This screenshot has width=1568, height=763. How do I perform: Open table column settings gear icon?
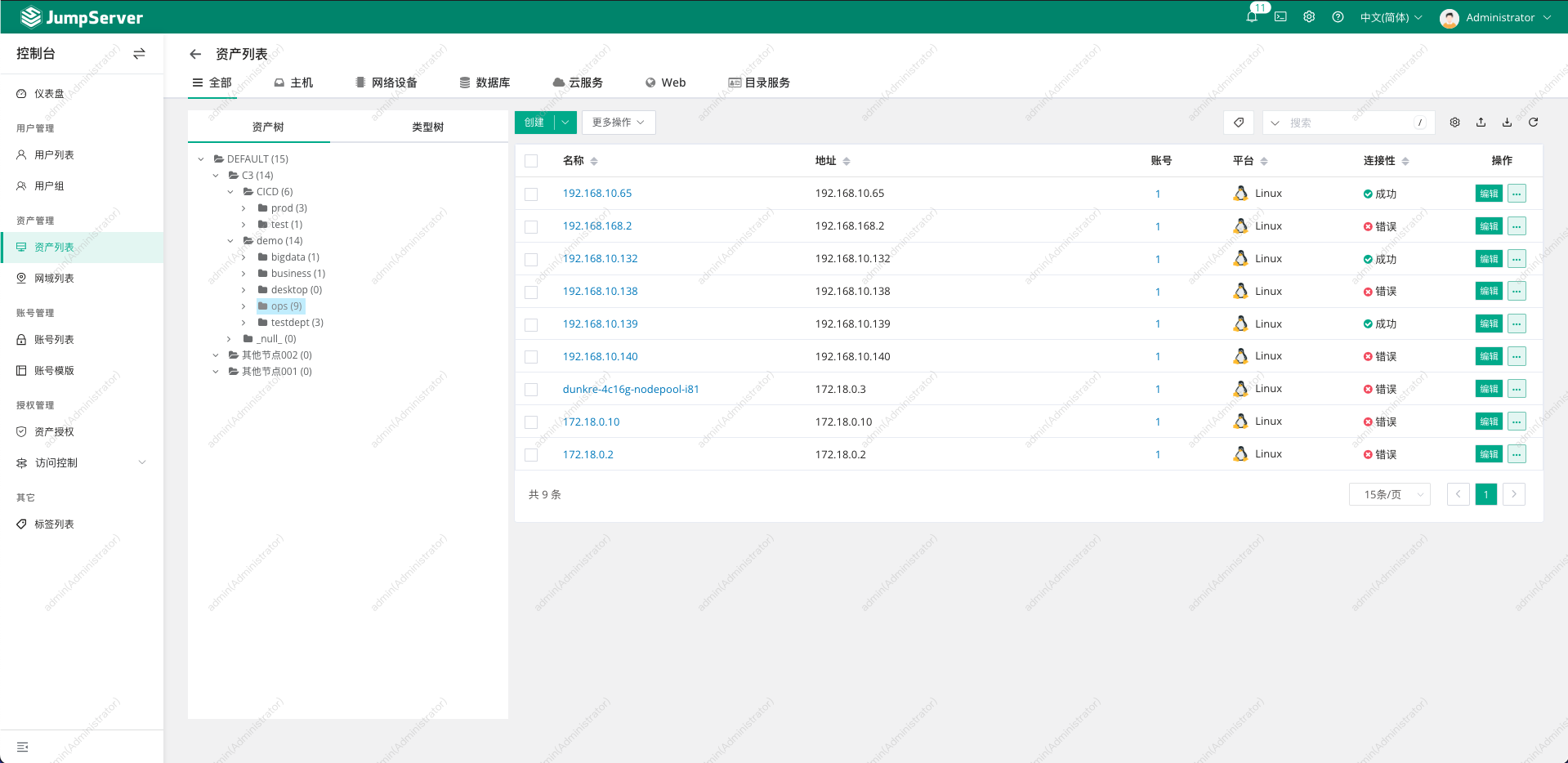[x=1454, y=123]
